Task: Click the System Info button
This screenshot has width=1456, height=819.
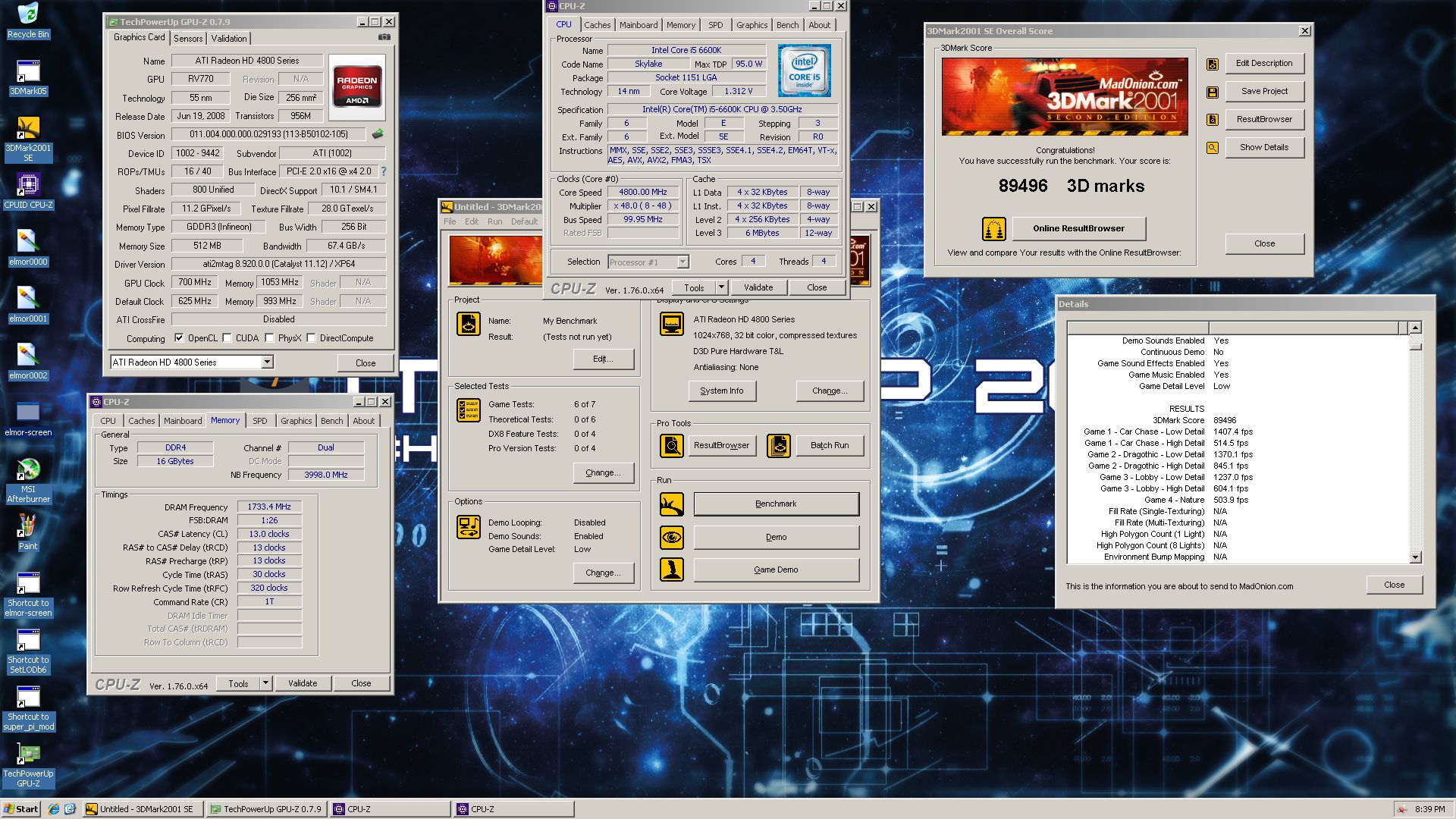Action: pos(722,391)
